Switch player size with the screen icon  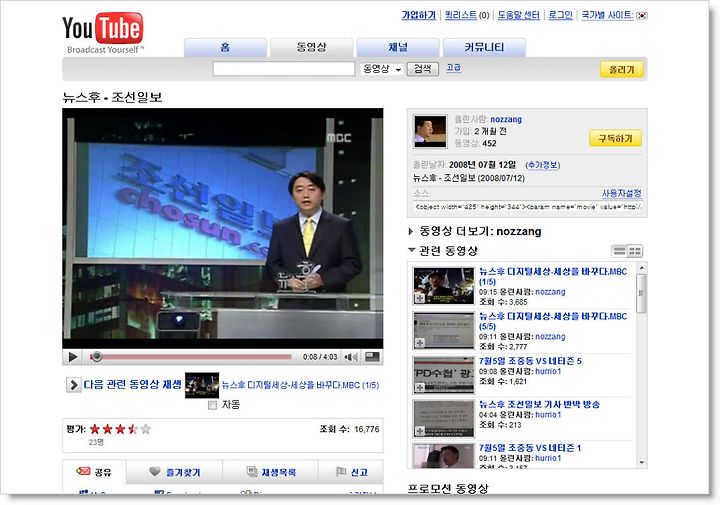tap(372, 357)
